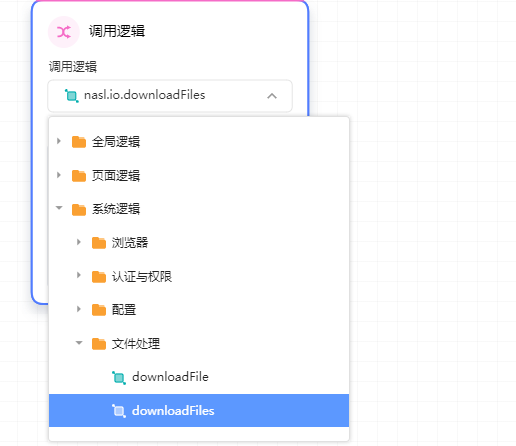This screenshot has width=516, height=446.
Task: Click the teal logic icon in dropdown field
Action: pyautogui.click(x=71, y=96)
